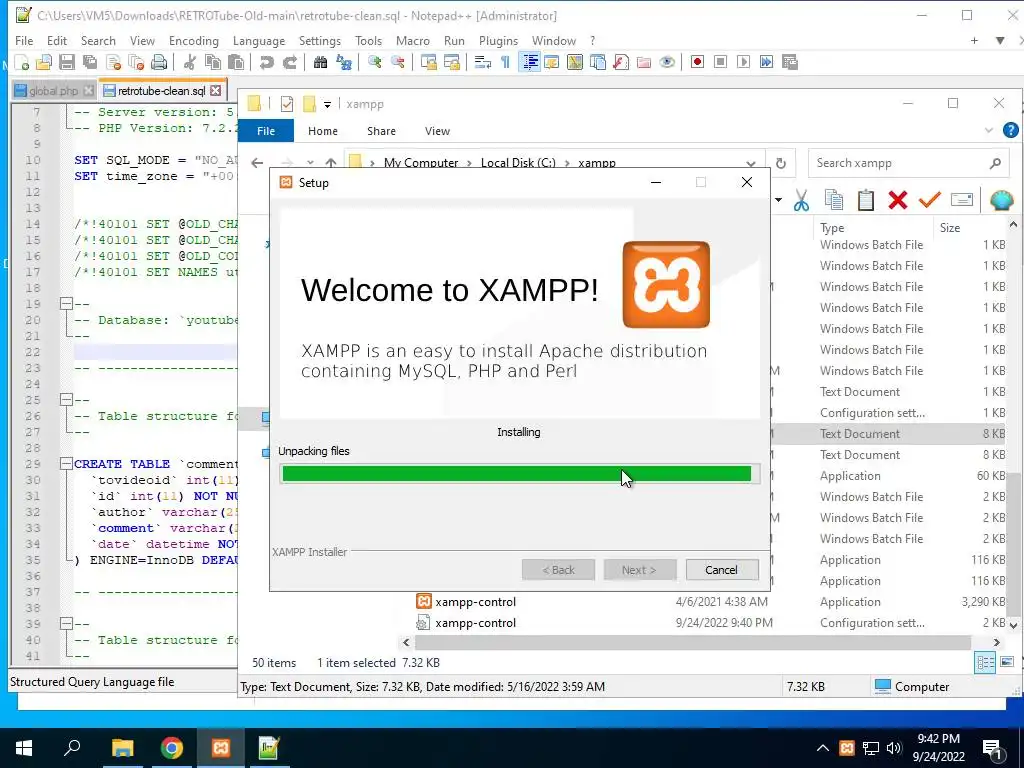1024x768 pixels.
Task: Toggle the highlighted Indent Guide icon
Action: click(x=530, y=63)
